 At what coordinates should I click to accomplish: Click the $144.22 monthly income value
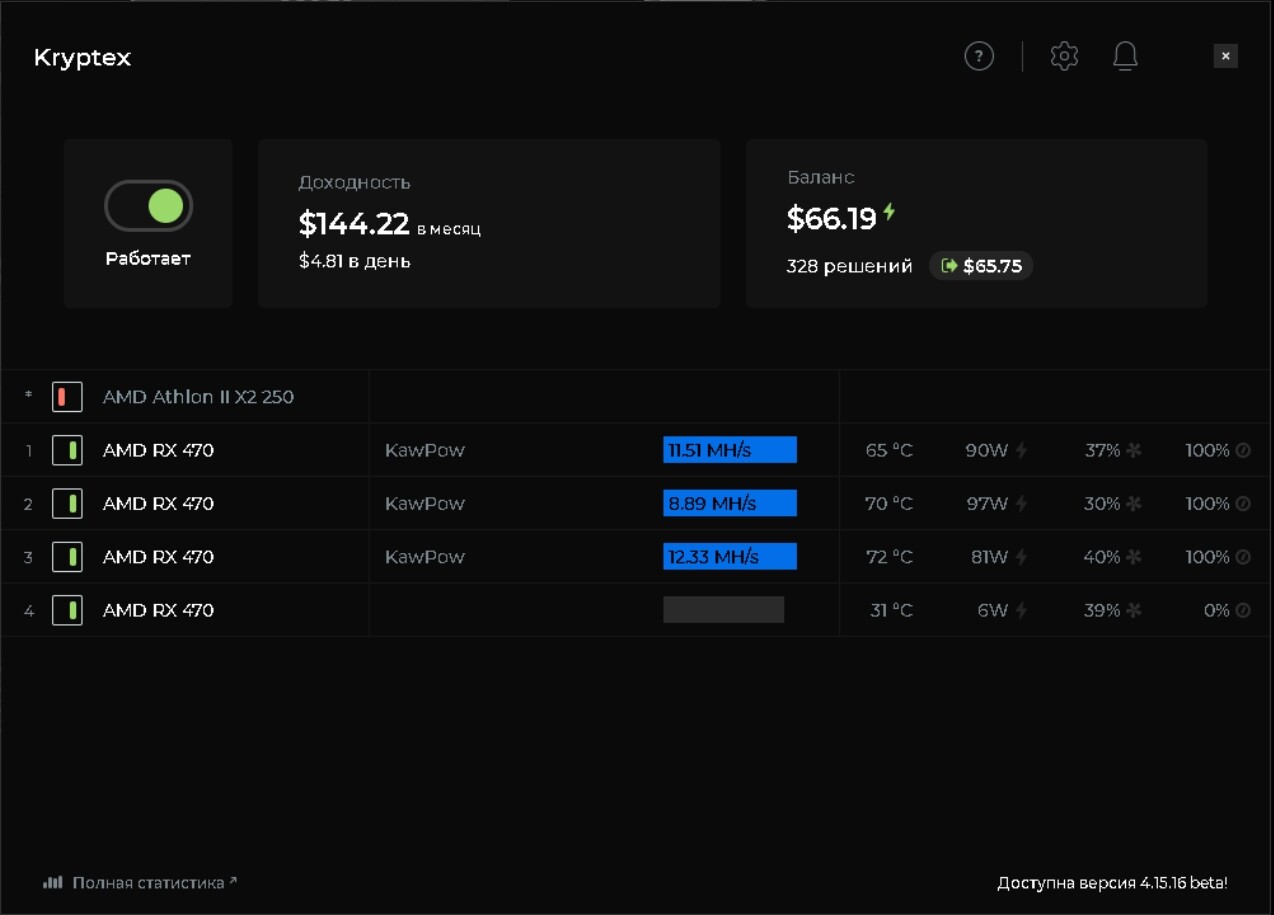click(x=354, y=224)
